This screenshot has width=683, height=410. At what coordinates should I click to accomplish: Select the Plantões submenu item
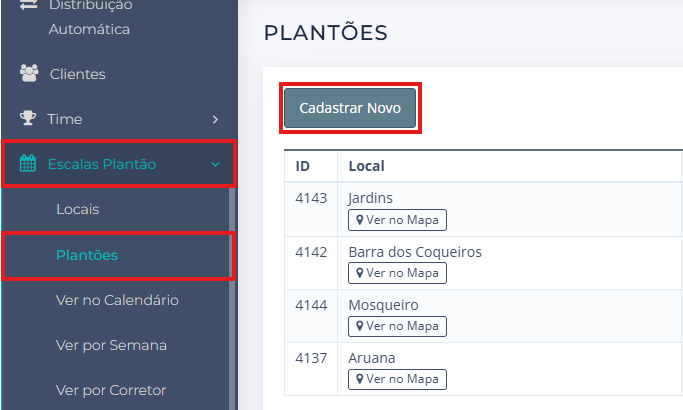tap(87, 255)
